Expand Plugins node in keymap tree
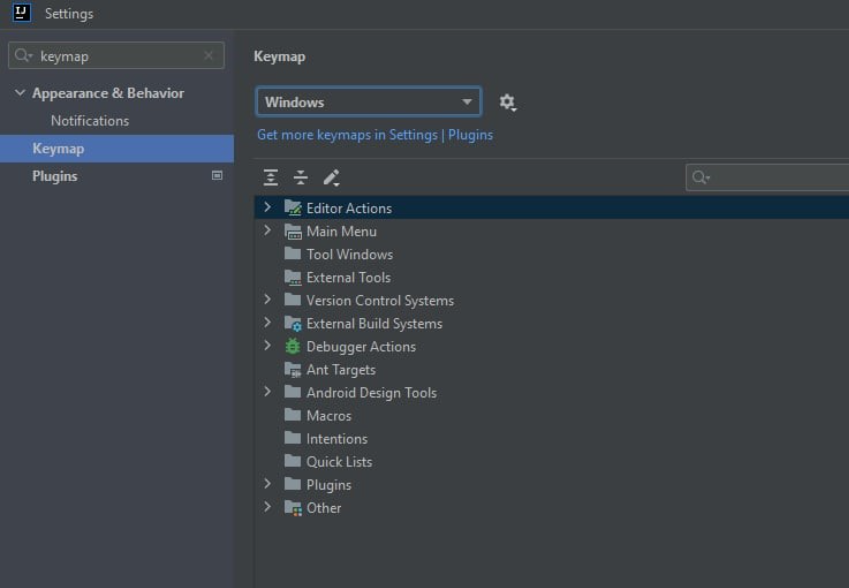This screenshot has height=588, width=849. [267, 484]
